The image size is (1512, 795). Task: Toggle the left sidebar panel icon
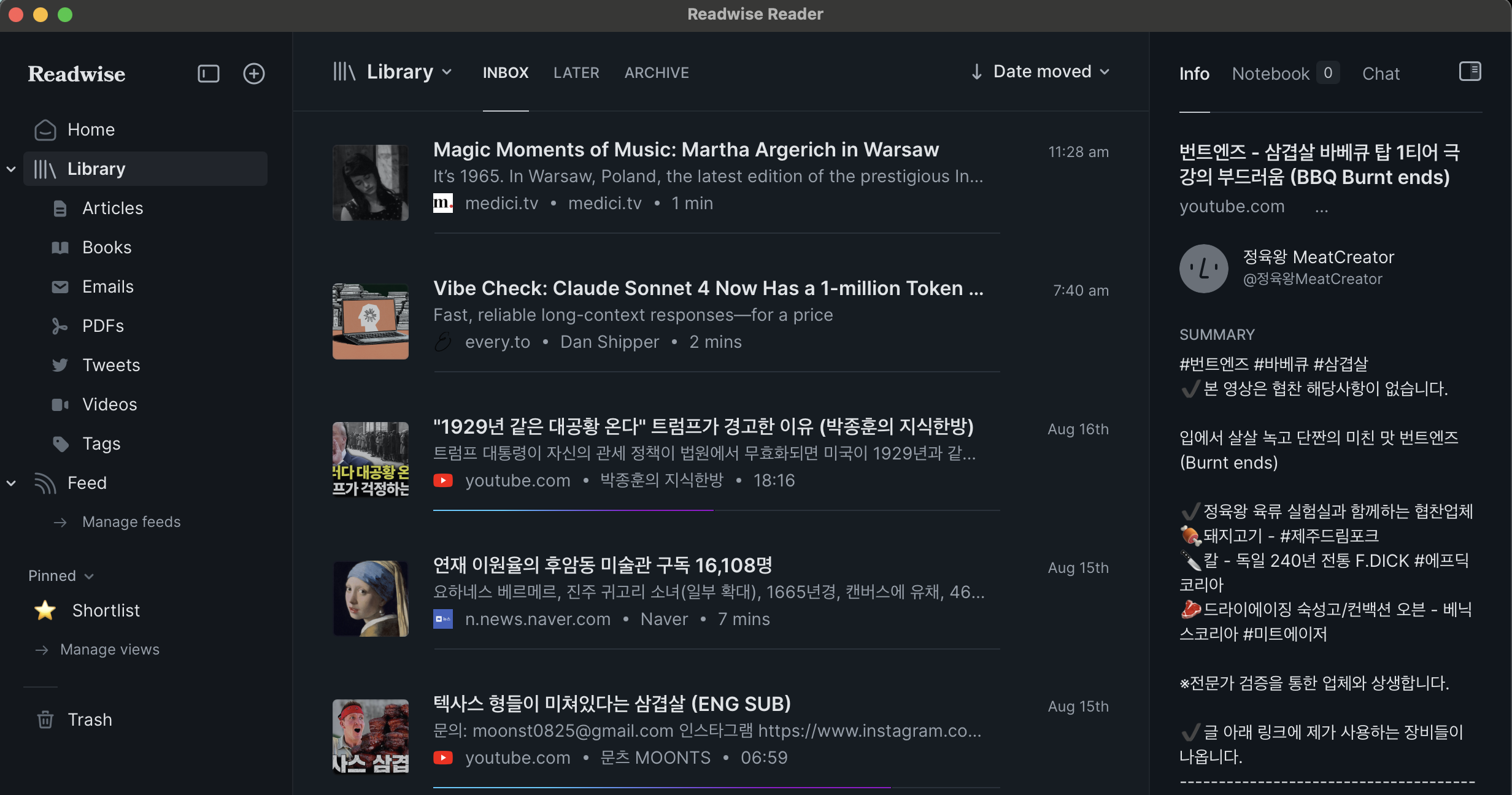pos(208,74)
